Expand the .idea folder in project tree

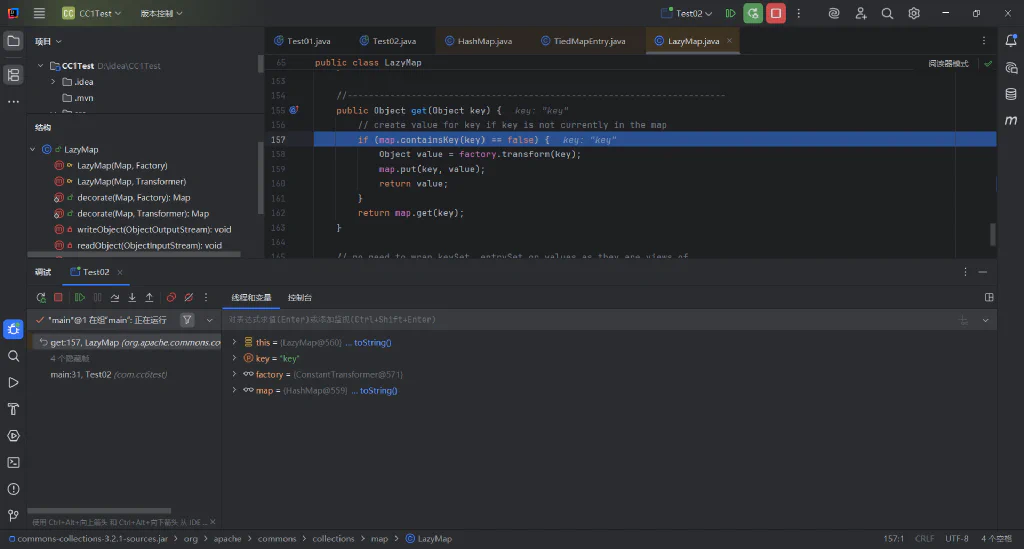click(53, 82)
